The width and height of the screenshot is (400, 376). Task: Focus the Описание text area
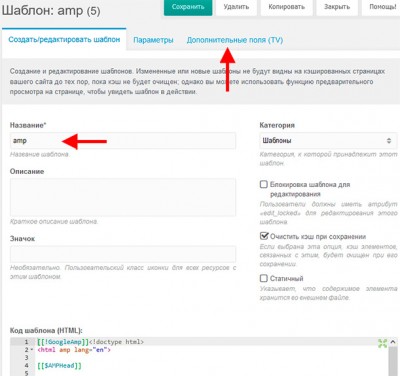[x=123, y=197]
